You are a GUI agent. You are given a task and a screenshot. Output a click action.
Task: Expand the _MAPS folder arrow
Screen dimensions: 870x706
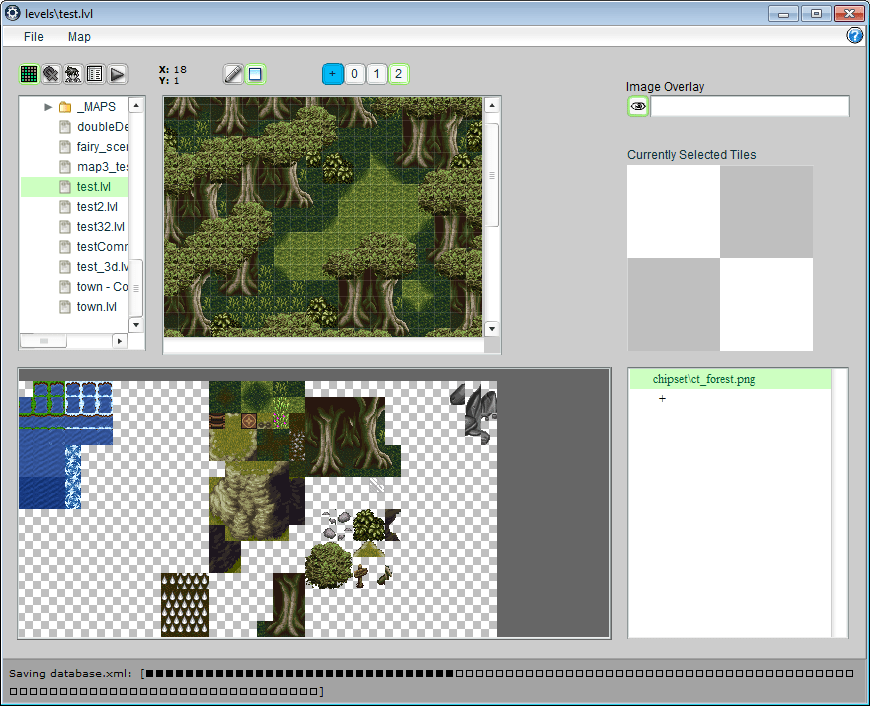(47, 107)
